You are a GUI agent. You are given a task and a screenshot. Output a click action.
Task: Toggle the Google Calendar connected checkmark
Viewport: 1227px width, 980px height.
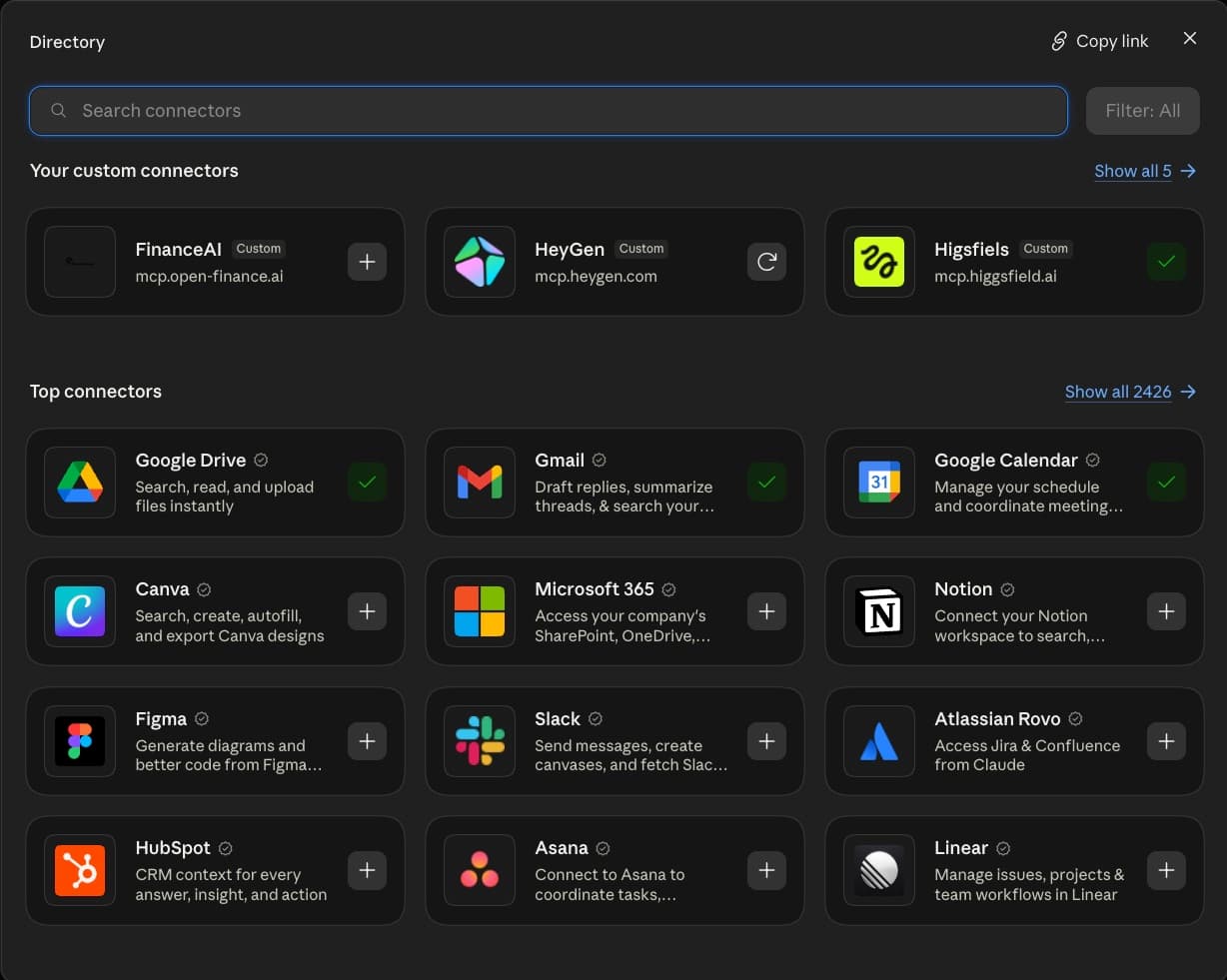1166,483
